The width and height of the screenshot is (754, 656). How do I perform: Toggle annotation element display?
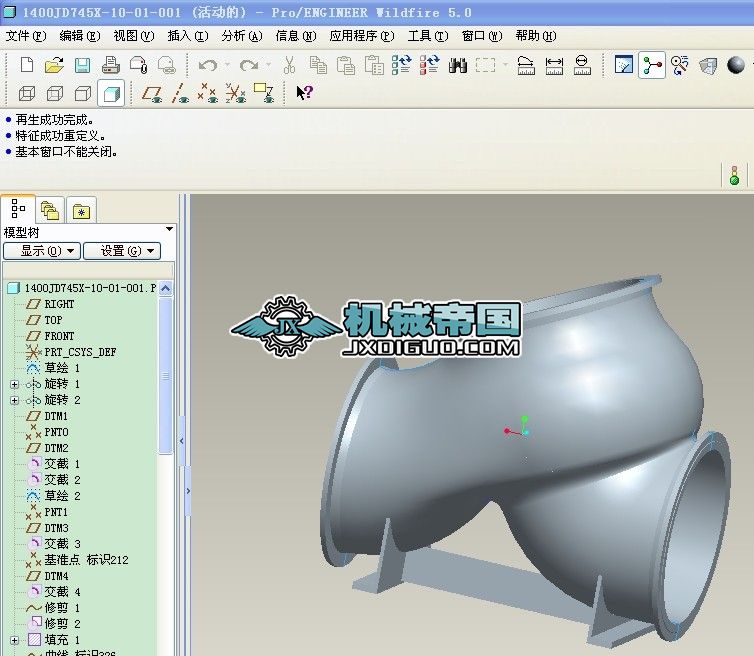(264, 93)
